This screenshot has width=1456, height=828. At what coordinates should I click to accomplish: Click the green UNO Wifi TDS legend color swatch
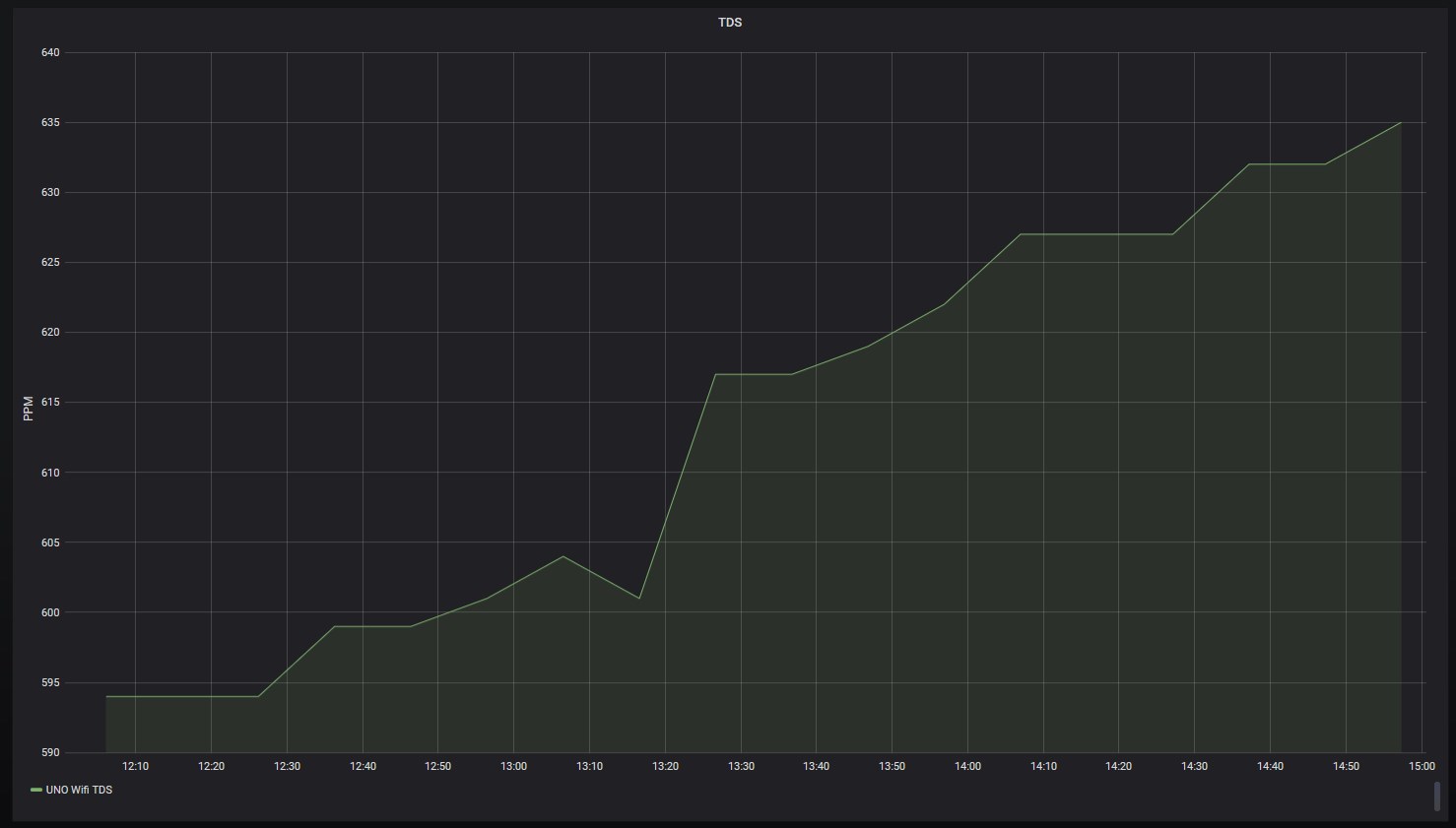point(36,790)
